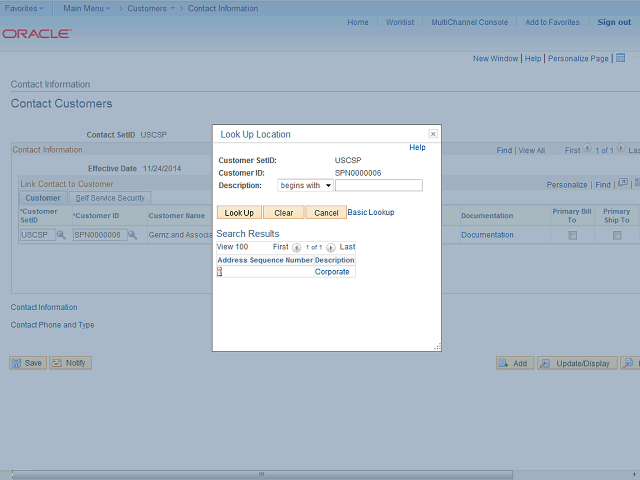Open the 'begins with' operator dropdown

coord(305,185)
